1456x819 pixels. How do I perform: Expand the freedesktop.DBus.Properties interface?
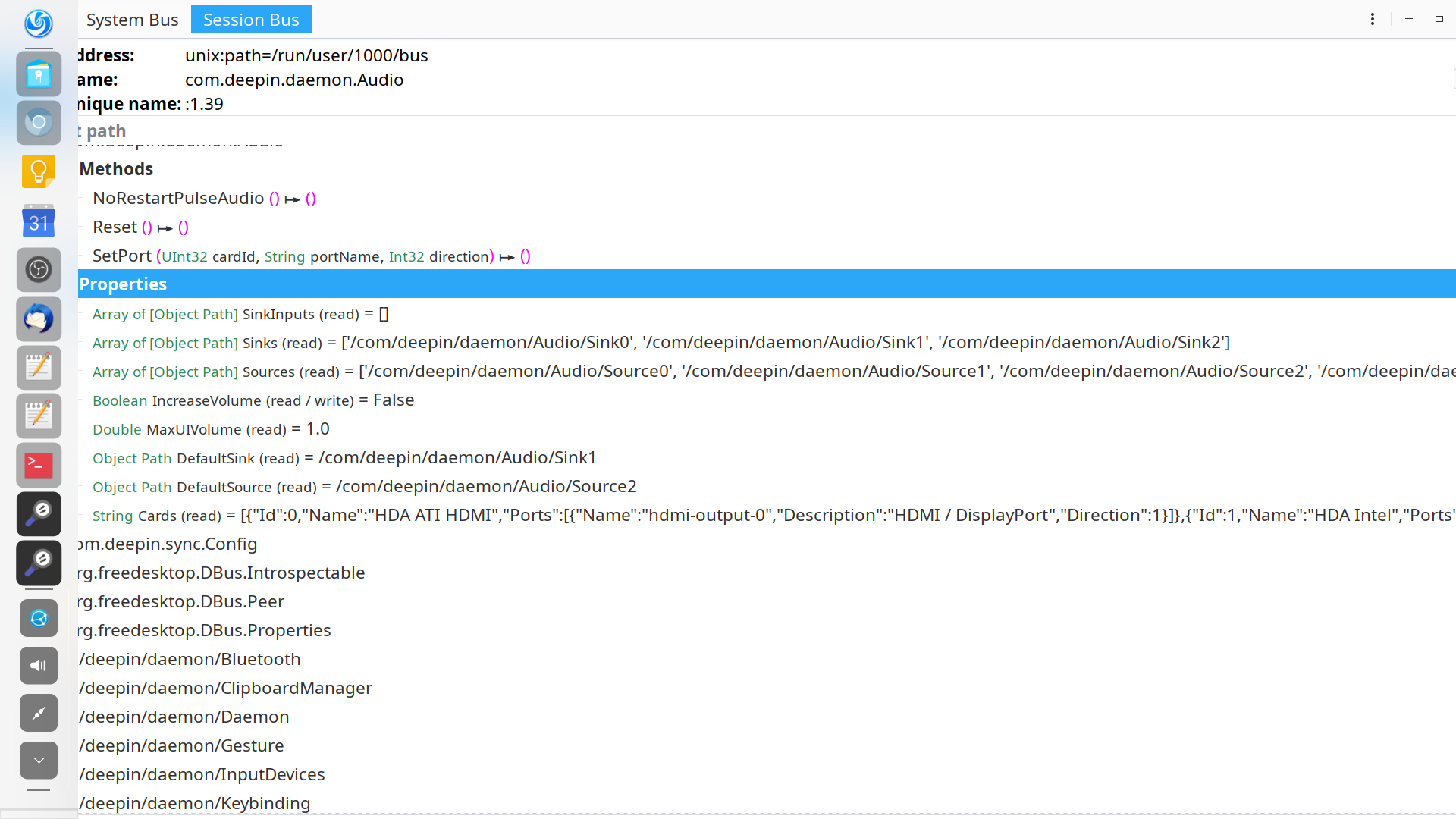click(205, 630)
